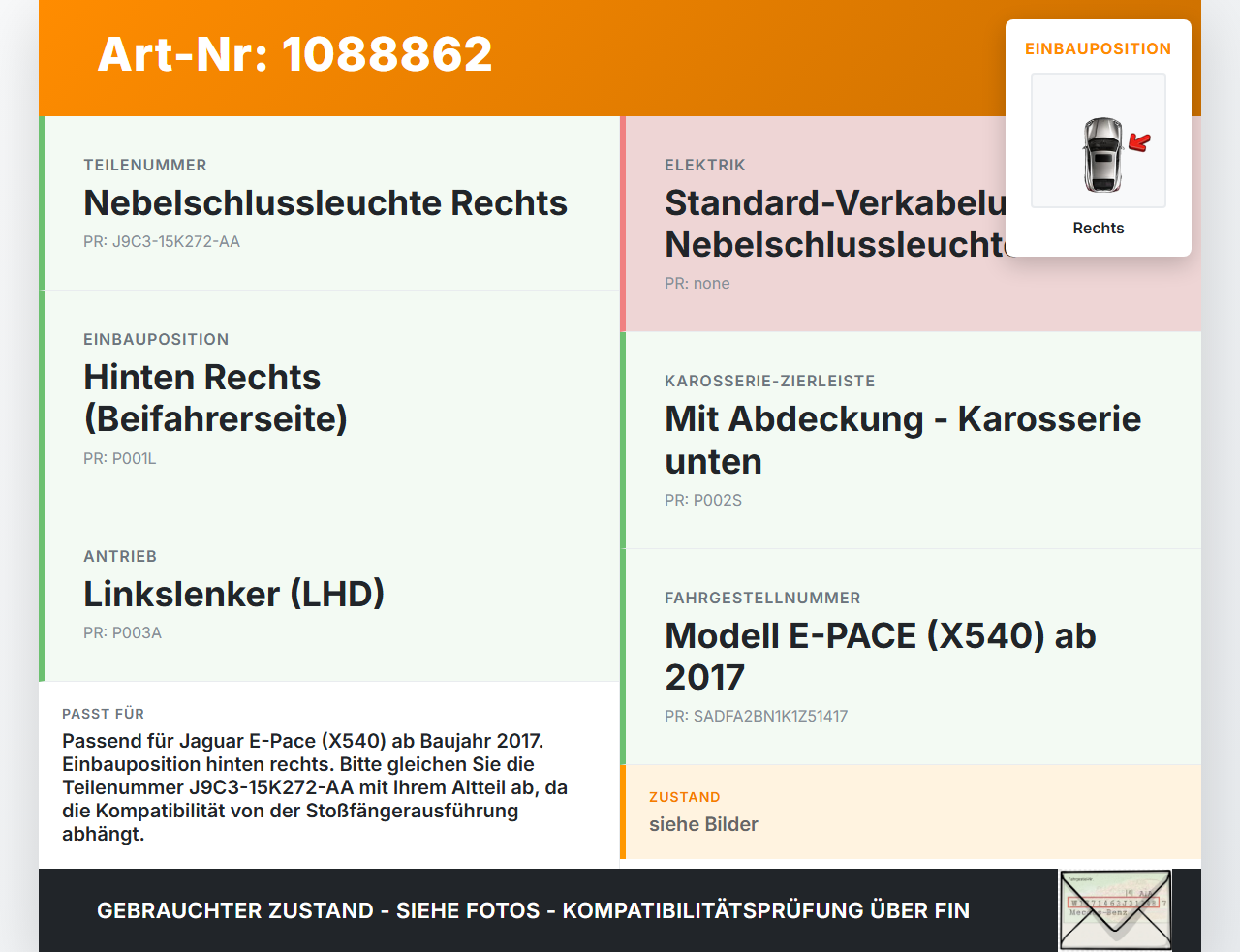Click the Zustand siehe Bilder box

[911, 812]
